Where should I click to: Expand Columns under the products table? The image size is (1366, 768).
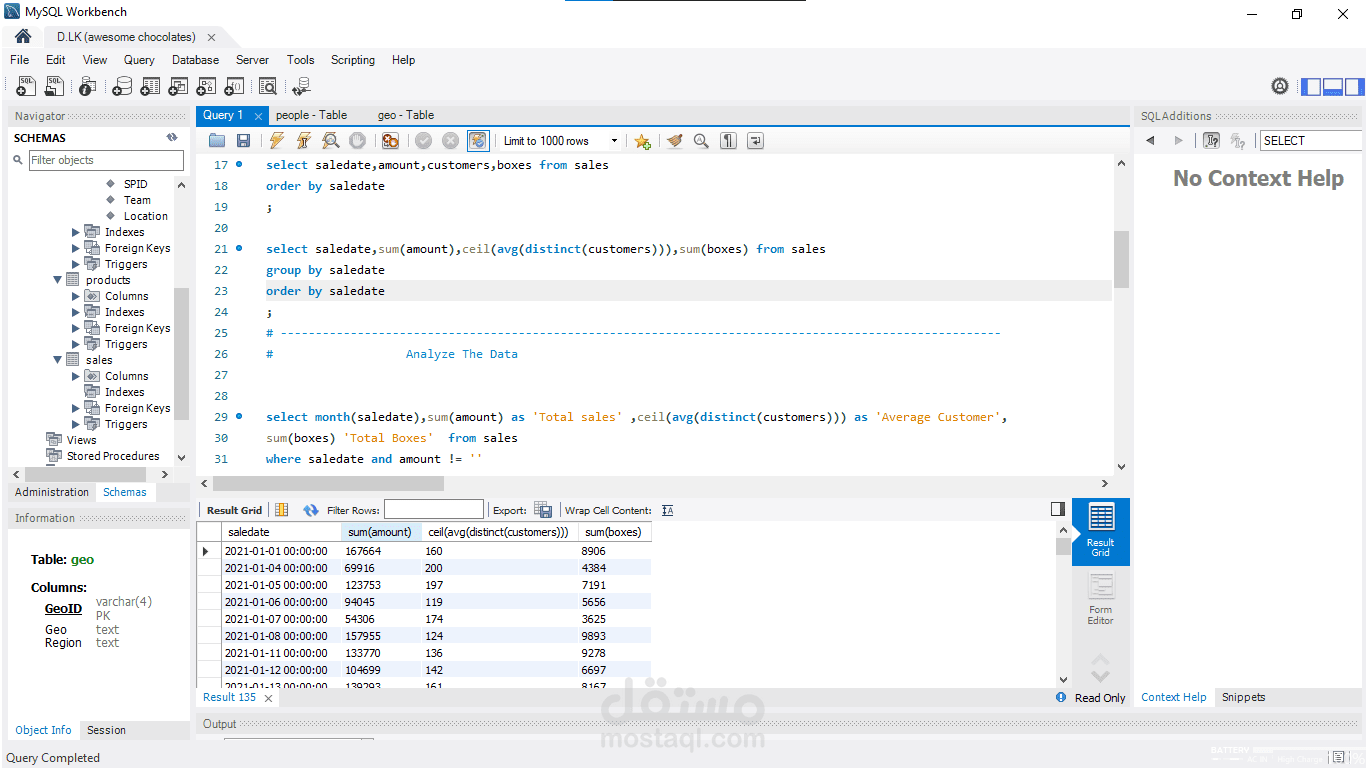[76, 296]
